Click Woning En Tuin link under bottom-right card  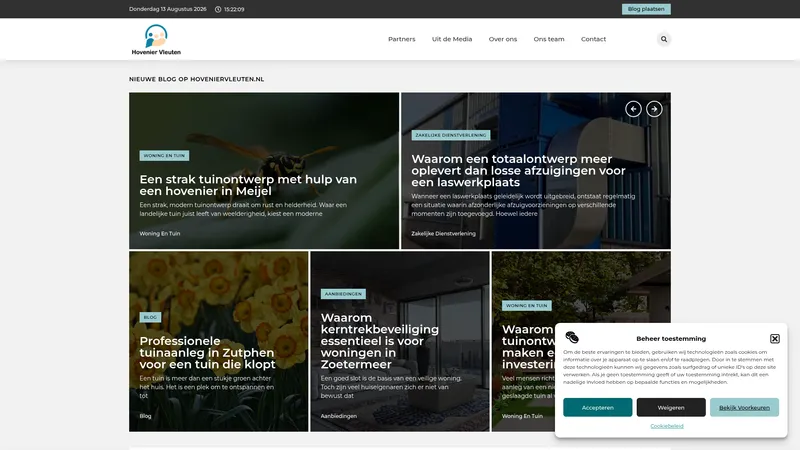coord(522,416)
